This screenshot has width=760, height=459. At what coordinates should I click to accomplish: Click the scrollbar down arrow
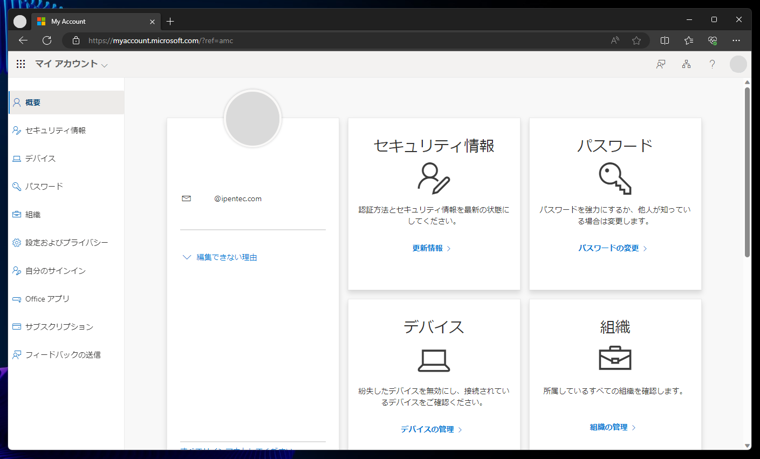coord(747,445)
